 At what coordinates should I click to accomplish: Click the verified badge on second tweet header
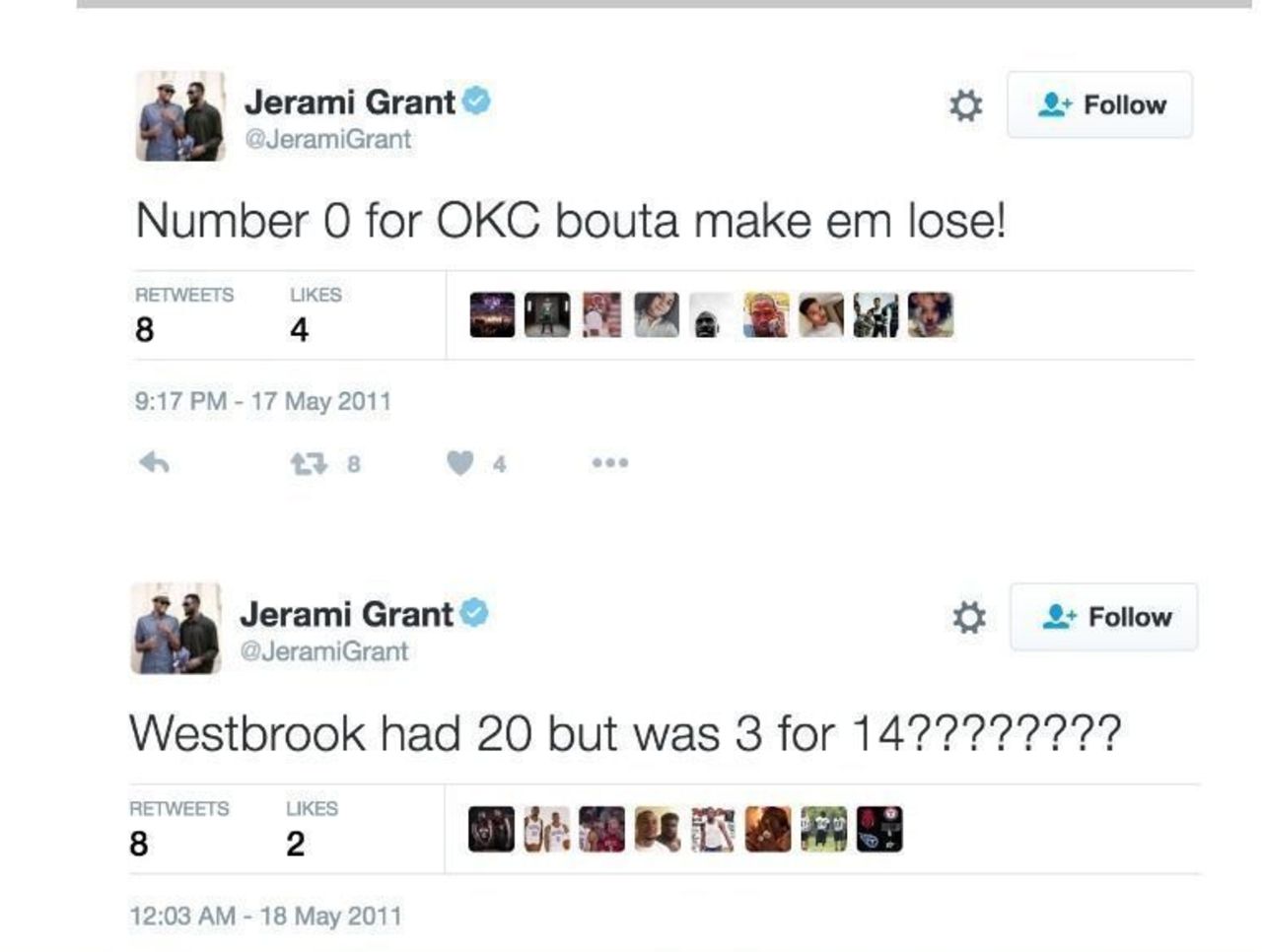[x=474, y=613]
